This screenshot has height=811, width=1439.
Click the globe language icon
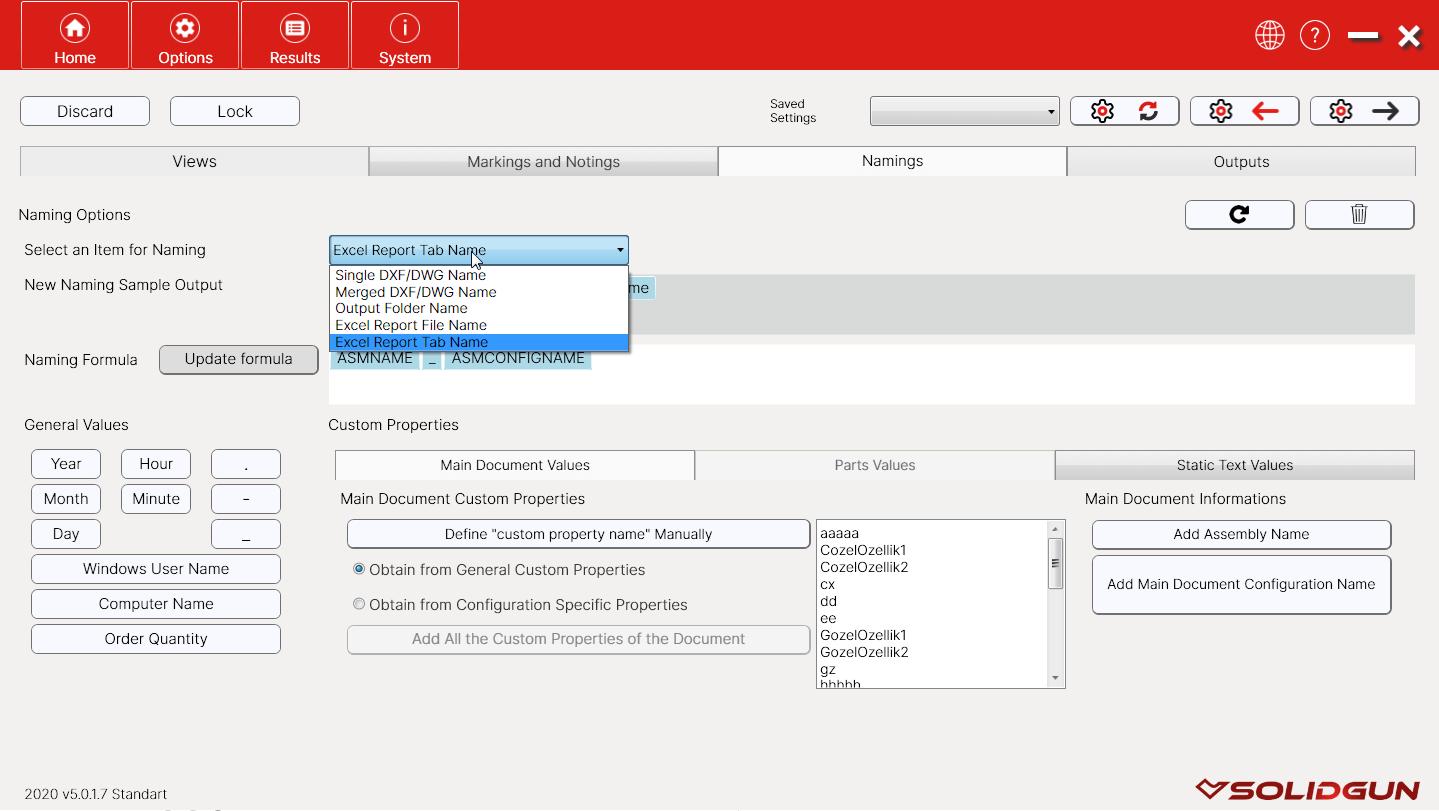[1269, 36]
